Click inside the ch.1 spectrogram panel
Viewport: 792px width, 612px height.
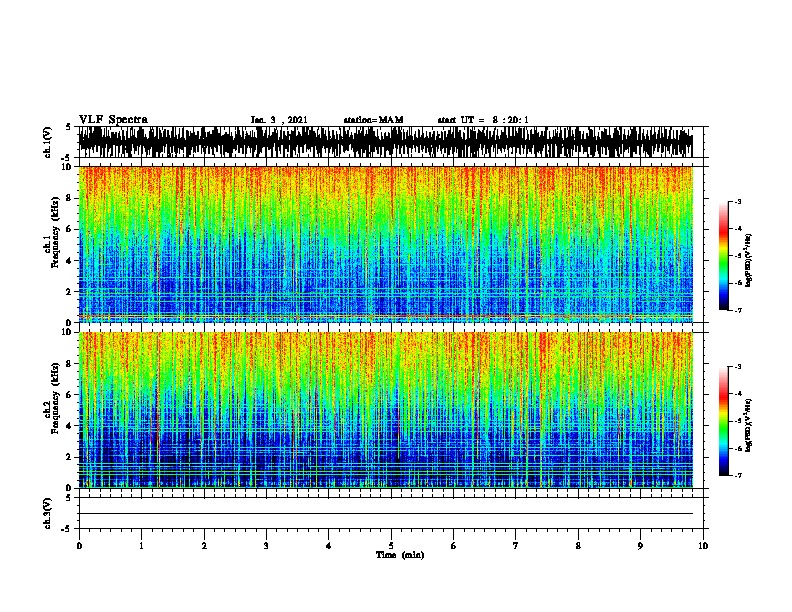coord(386,244)
